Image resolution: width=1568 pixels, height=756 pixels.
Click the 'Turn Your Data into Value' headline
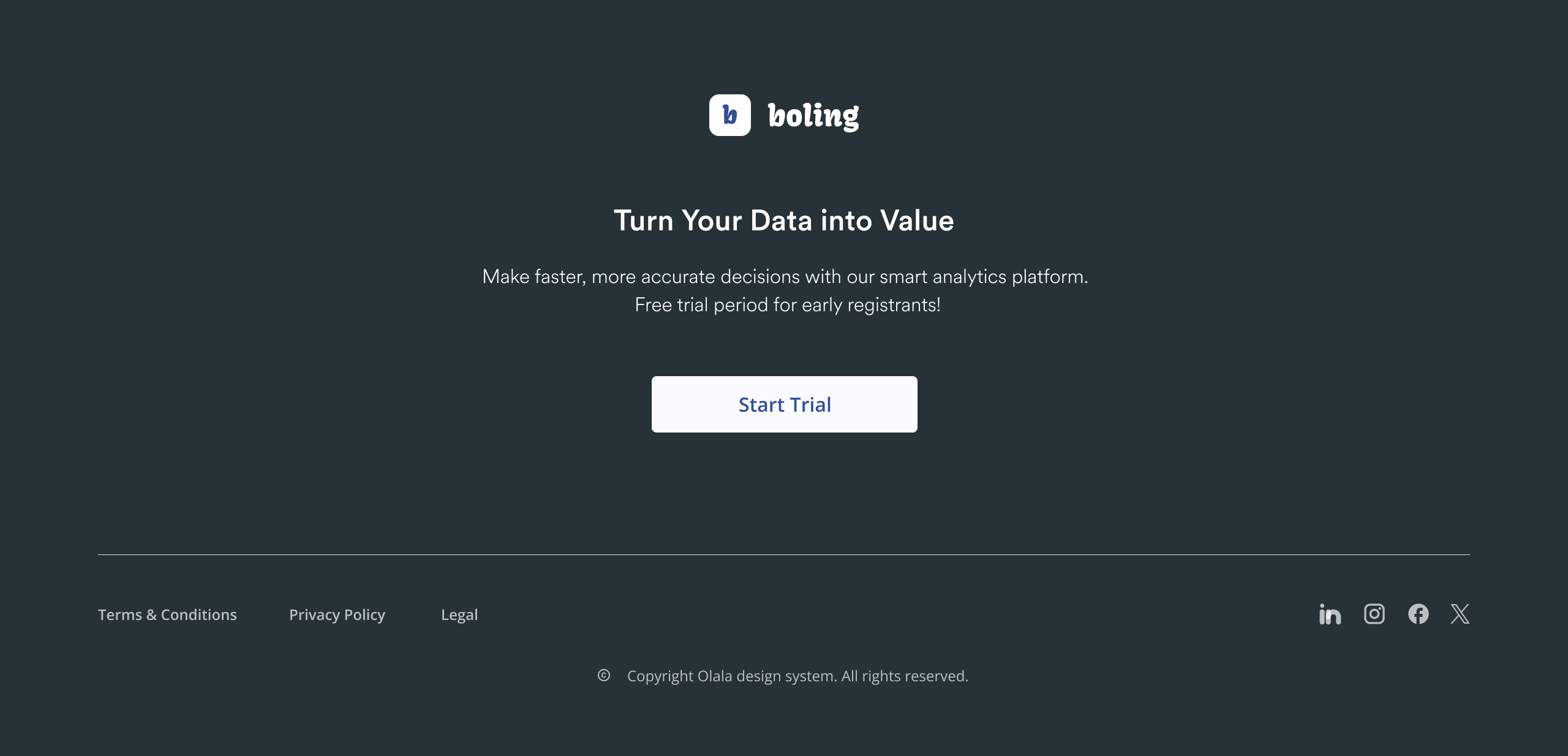(784, 221)
